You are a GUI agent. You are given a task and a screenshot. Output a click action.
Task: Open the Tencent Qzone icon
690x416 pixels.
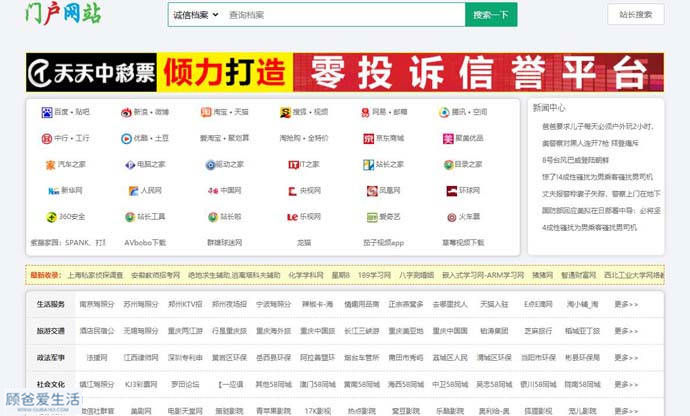click(x=444, y=112)
